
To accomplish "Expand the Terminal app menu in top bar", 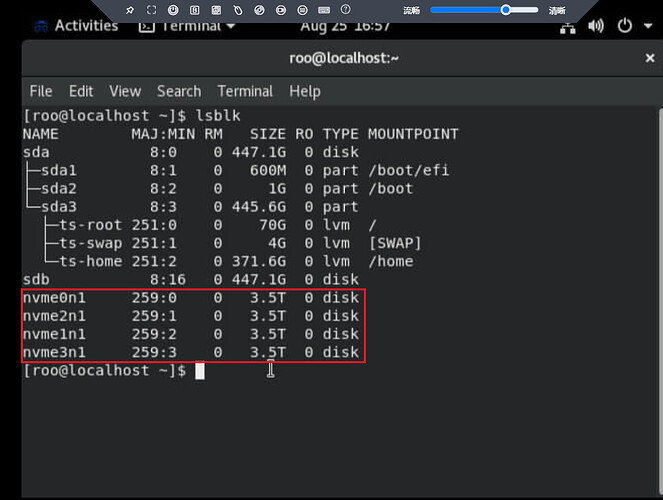I will (187, 26).
